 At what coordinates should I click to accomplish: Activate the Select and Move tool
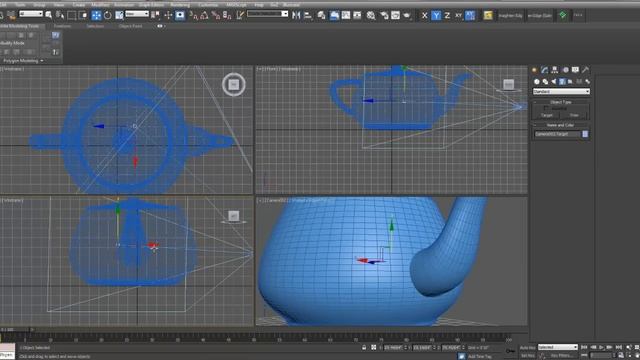click(x=96, y=16)
